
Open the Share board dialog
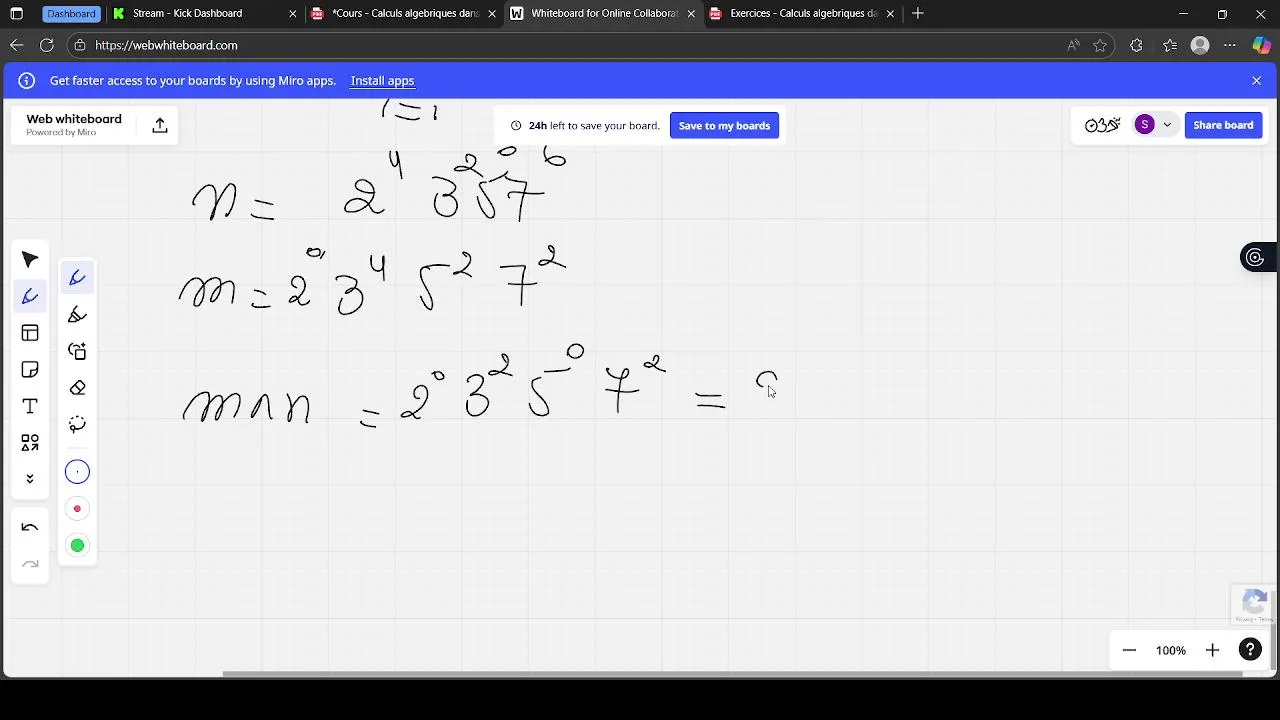point(1223,125)
